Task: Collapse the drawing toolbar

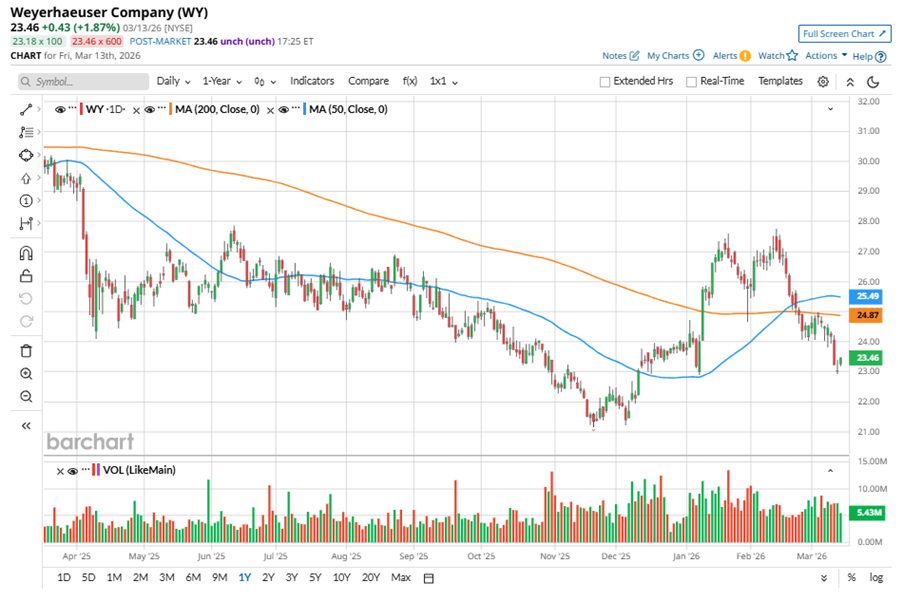Action: (x=26, y=426)
